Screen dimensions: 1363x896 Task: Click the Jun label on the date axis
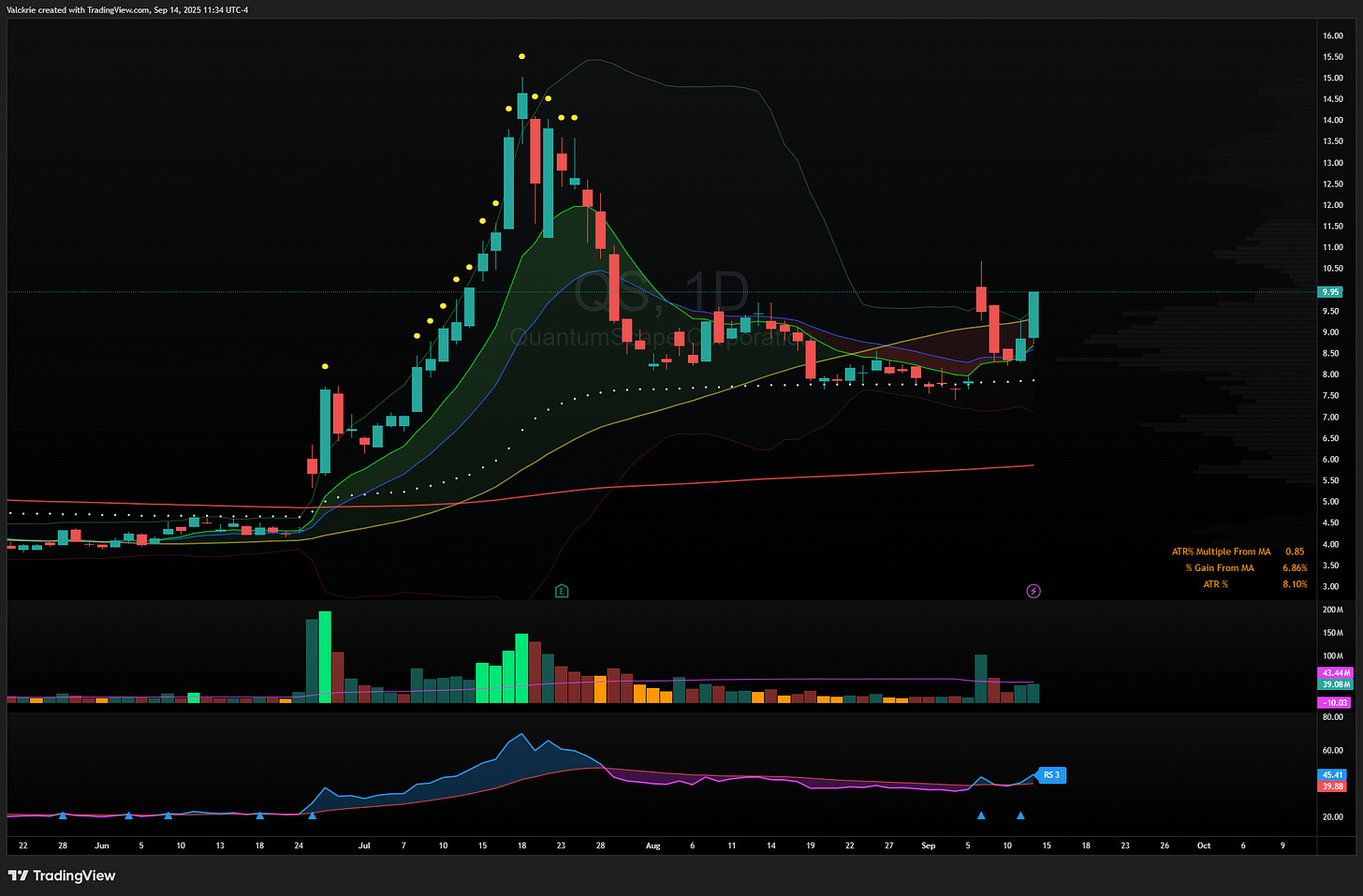point(102,845)
